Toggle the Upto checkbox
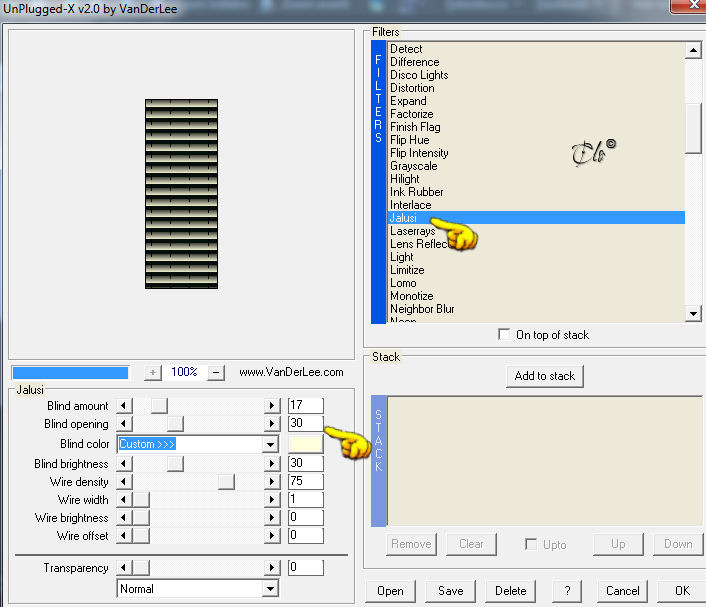 [531, 544]
